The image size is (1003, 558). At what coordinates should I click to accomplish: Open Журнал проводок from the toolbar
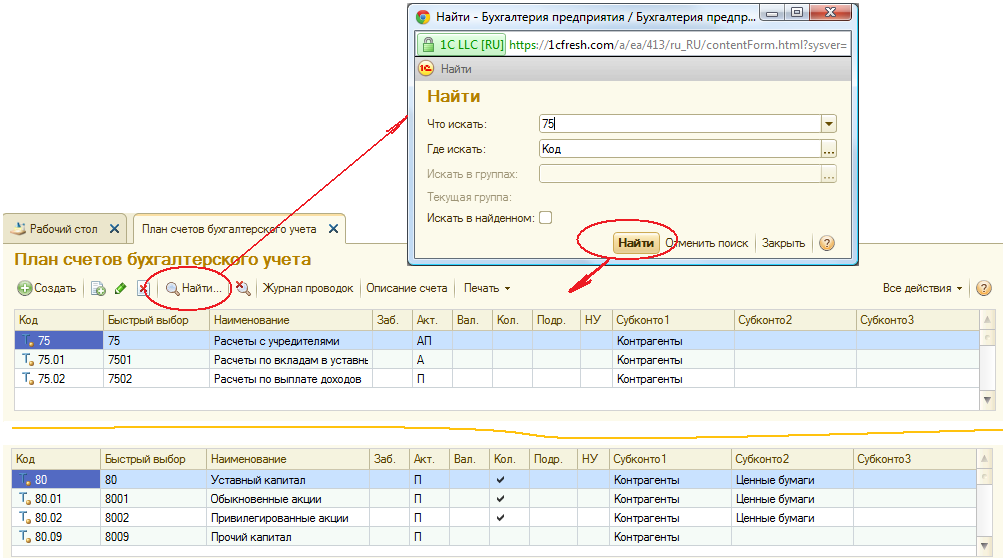(307, 288)
